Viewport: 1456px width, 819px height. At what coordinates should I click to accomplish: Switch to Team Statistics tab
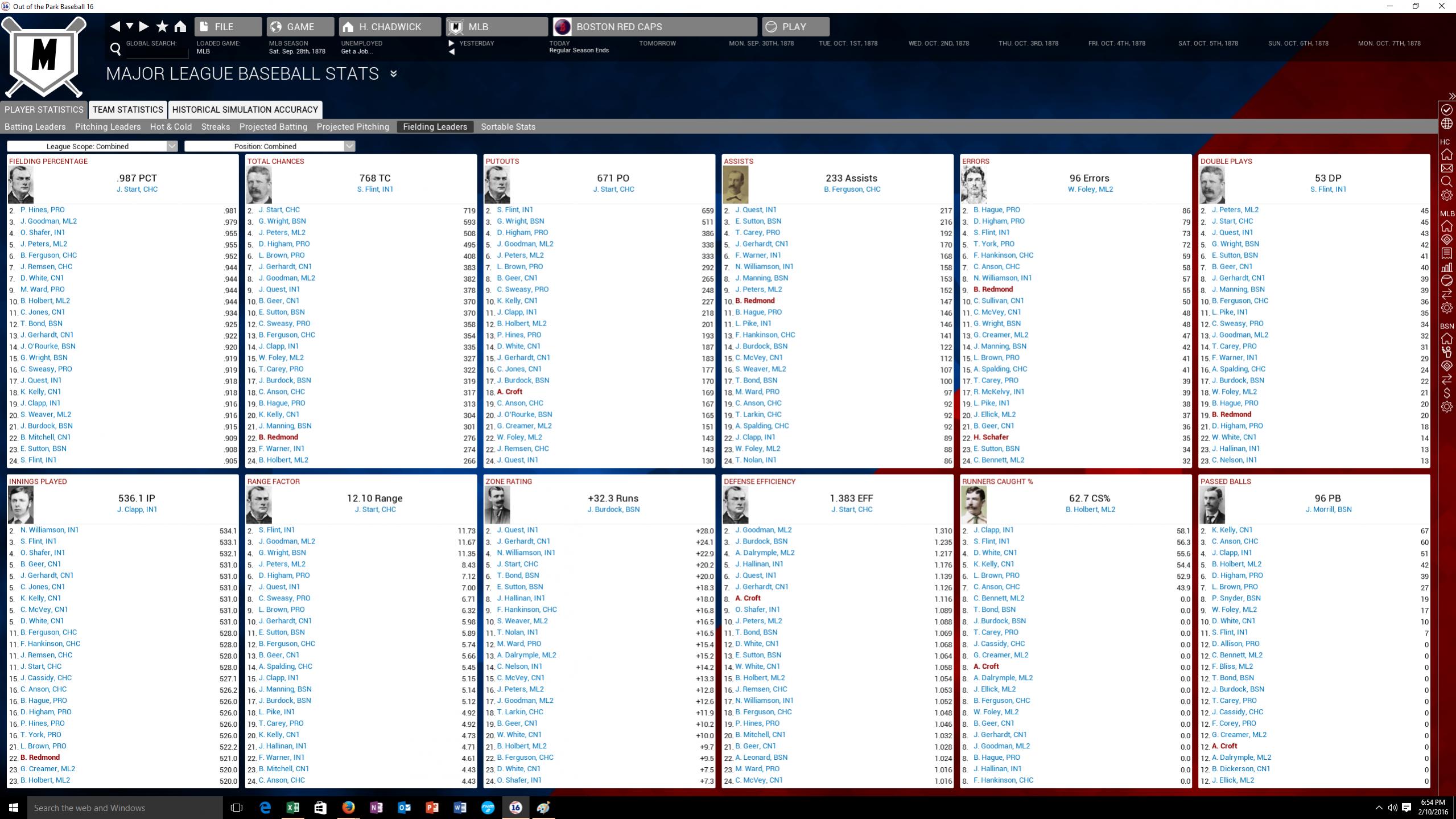pyautogui.click(x=127, y=109)
